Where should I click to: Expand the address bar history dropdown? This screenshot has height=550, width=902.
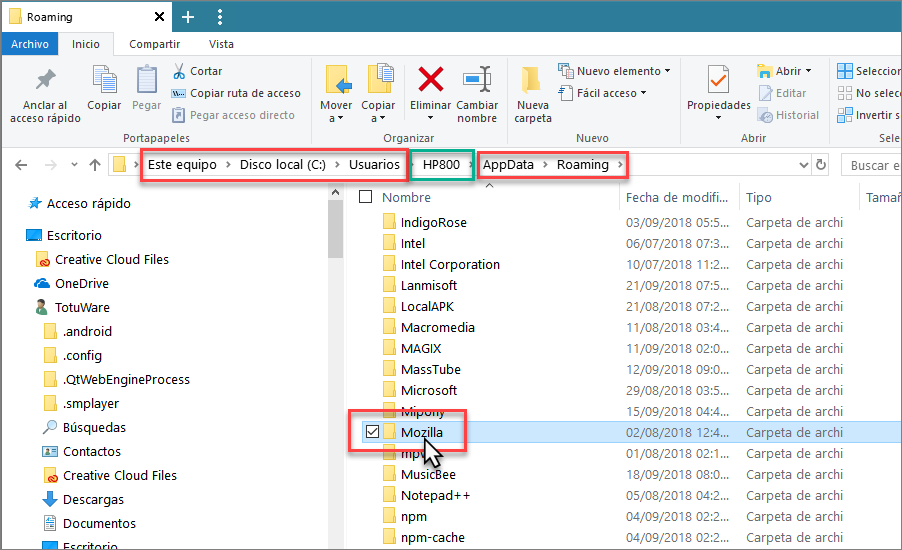click(804, 165)
